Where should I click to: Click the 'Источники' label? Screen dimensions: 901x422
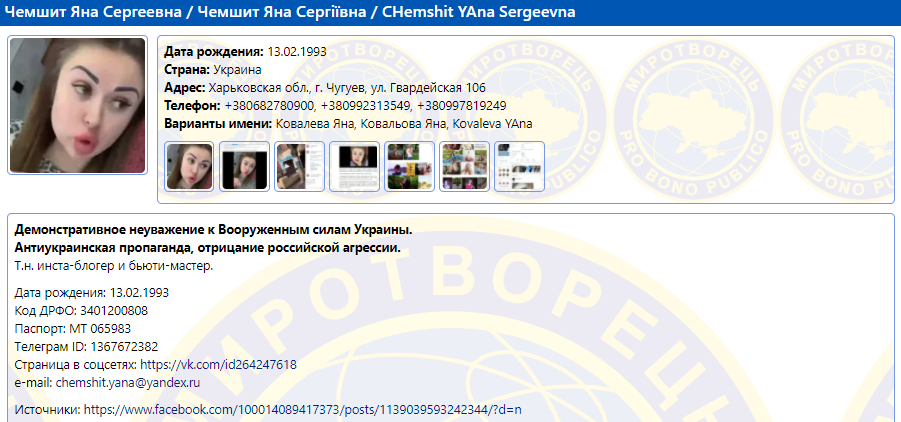(x=48, y=410)
